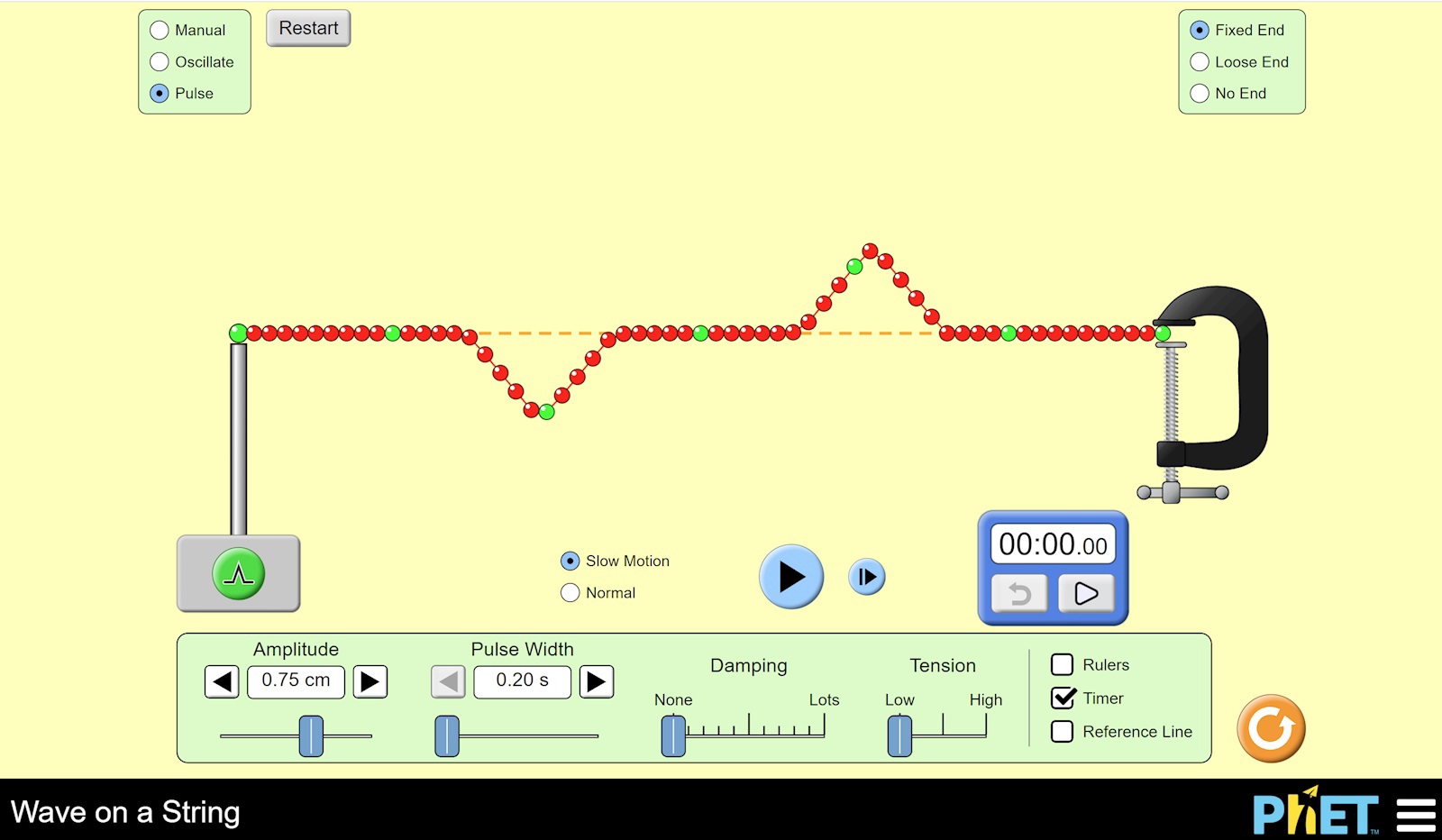Click the orange reset all button
Viewport: 1442px width, 840px height.
click(1271, 728)
